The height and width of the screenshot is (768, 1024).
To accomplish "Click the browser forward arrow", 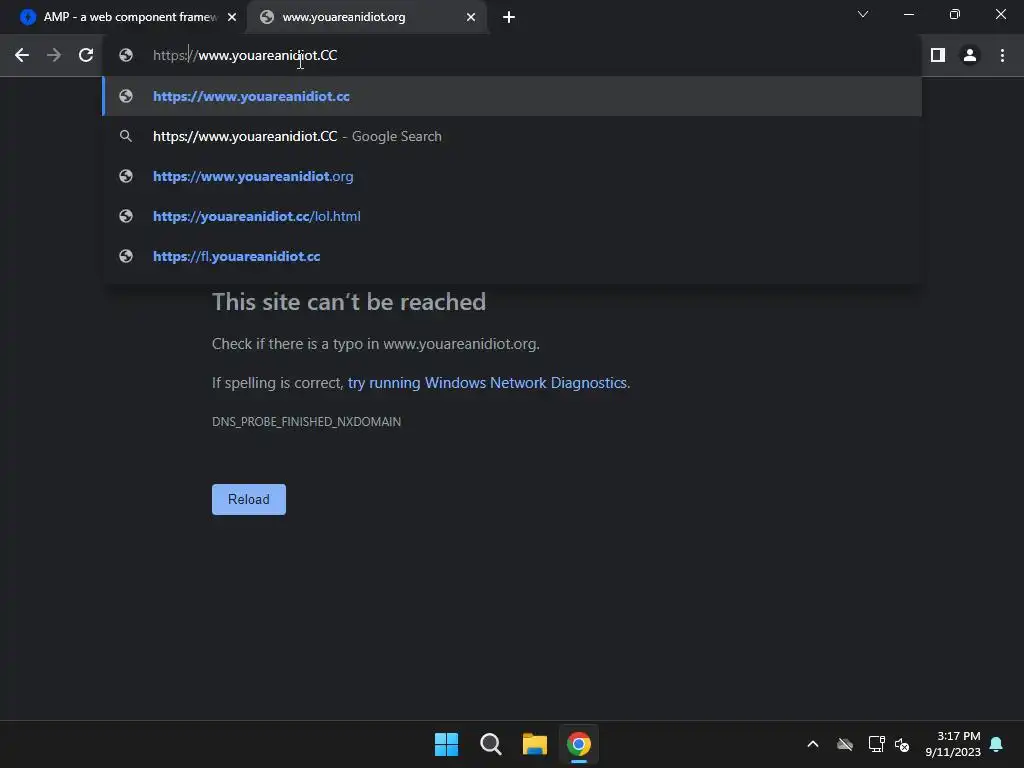I will tap(54, 56).
